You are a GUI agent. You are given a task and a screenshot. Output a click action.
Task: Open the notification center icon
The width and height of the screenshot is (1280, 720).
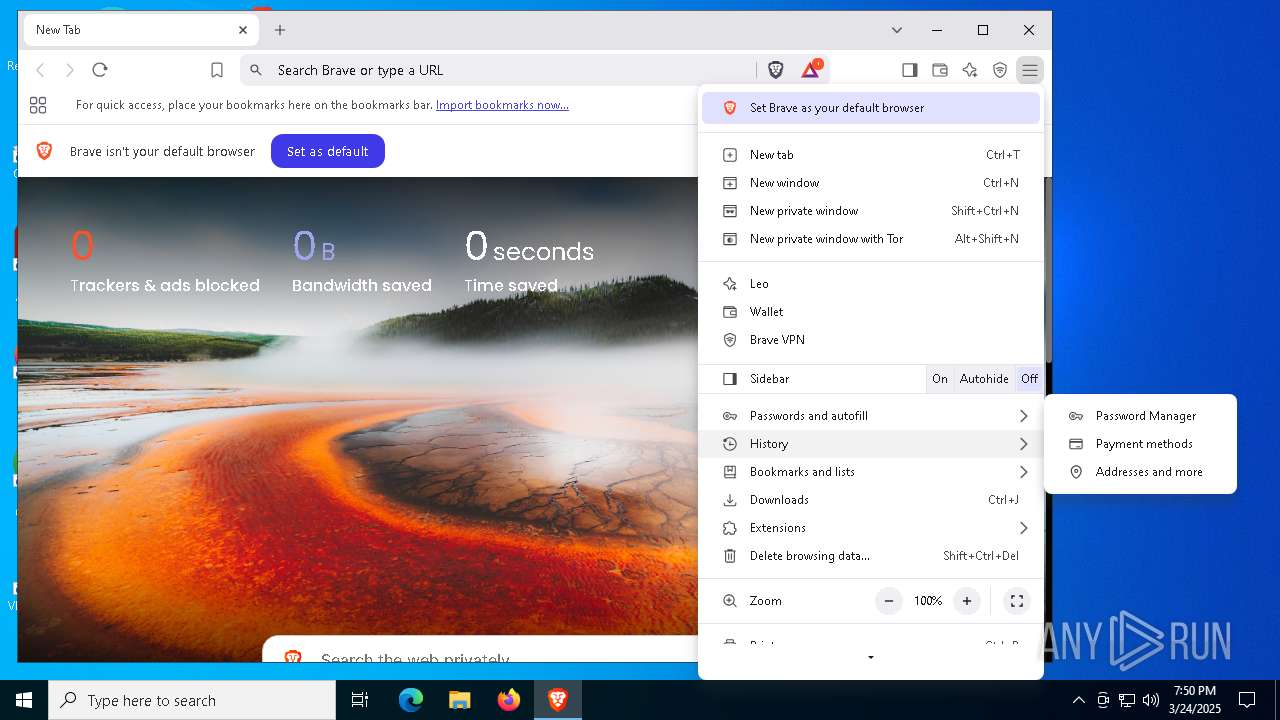click(x=1247, y=700)
